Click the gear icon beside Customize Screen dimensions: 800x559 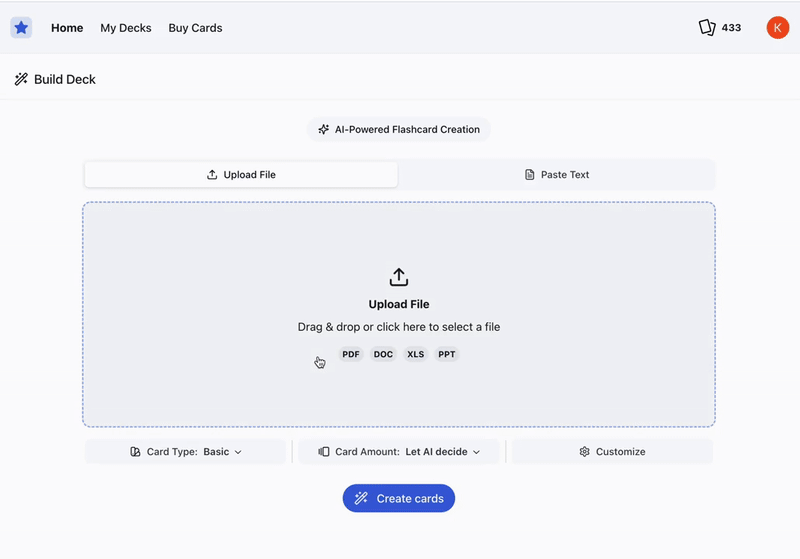(x=584, y=452)
